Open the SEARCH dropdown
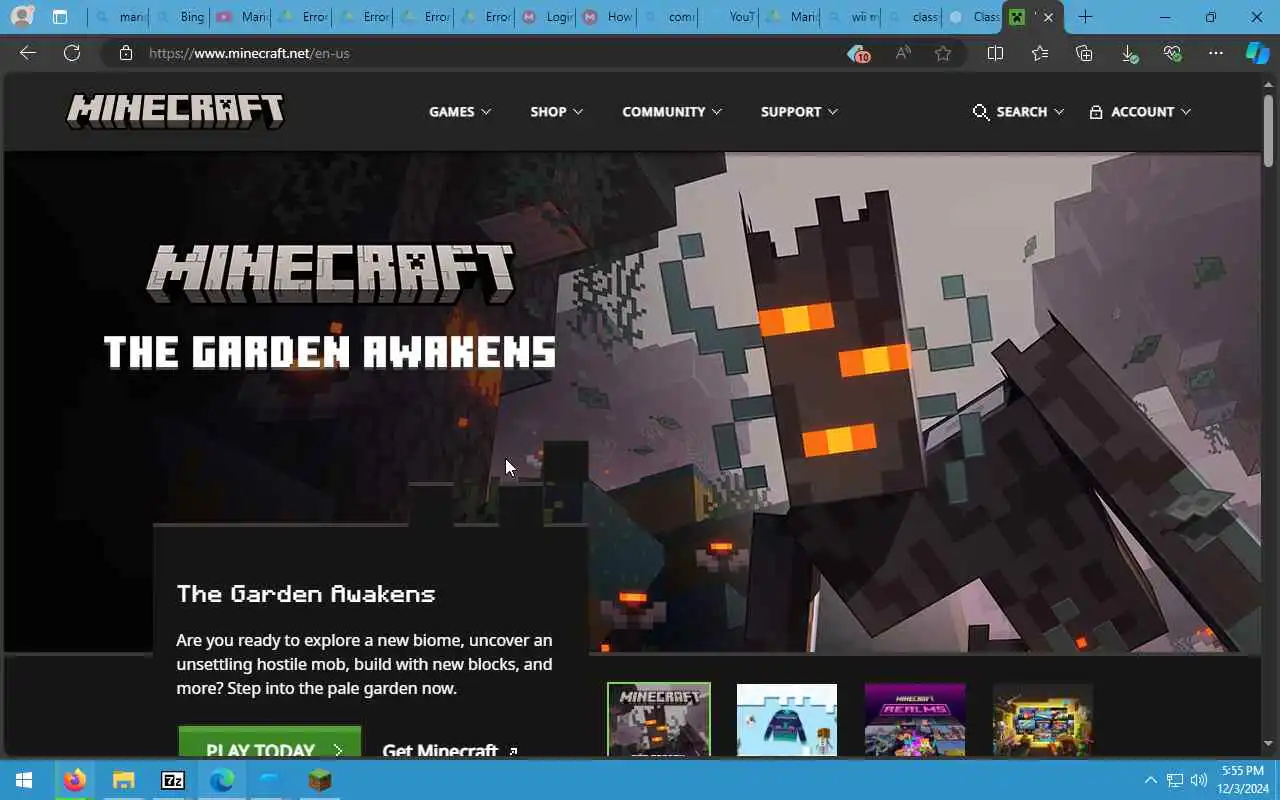 (1018, 112)
